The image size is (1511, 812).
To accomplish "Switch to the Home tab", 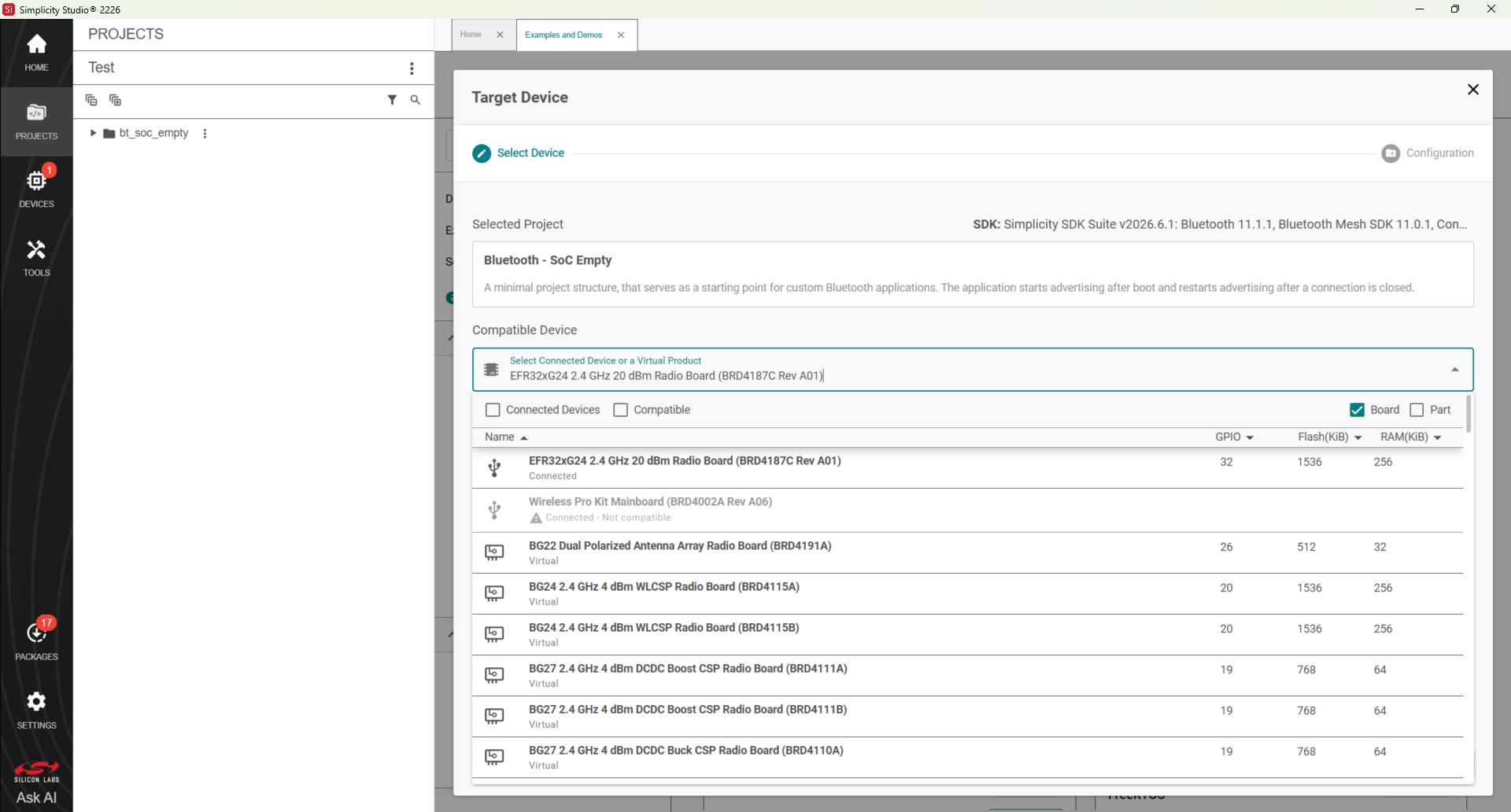I will point(471,35).
